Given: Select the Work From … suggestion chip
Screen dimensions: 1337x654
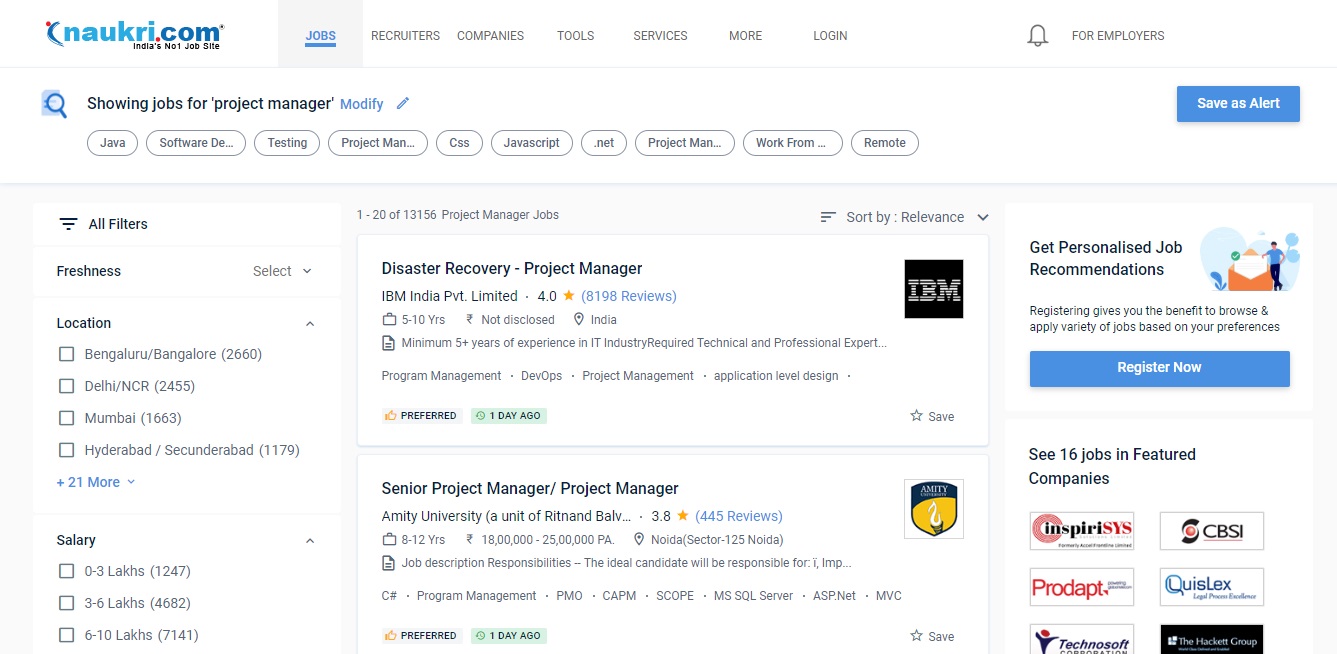Looking at the screenshot, I should (x=792, y=143).
